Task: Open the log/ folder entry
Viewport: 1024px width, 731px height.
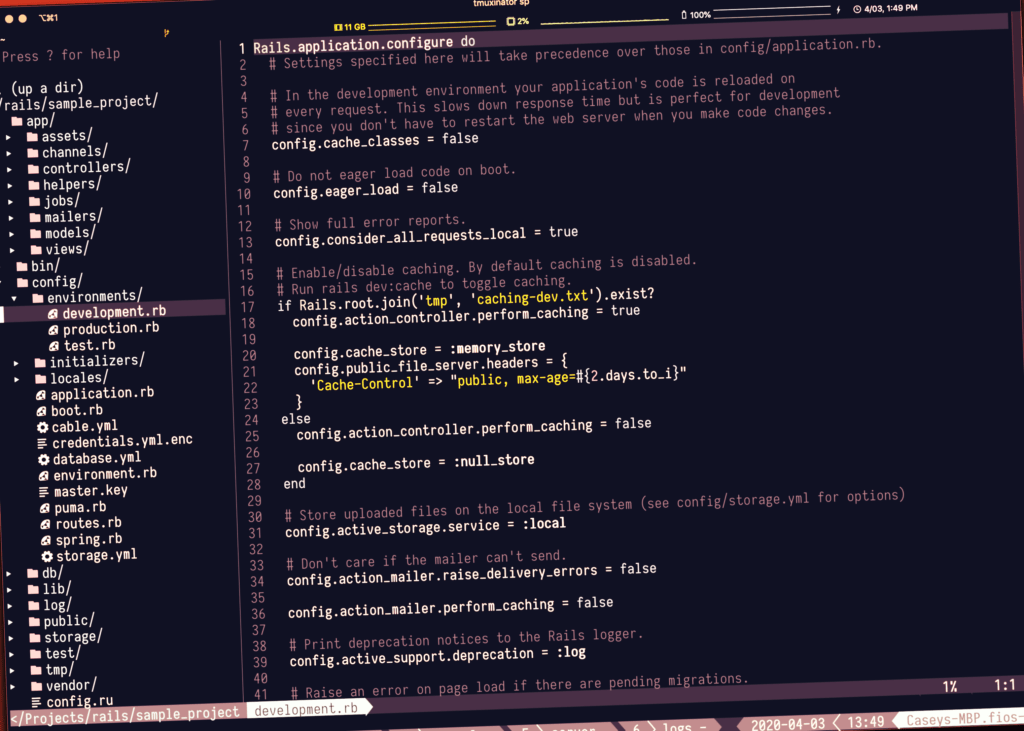Action: (57, 605)
